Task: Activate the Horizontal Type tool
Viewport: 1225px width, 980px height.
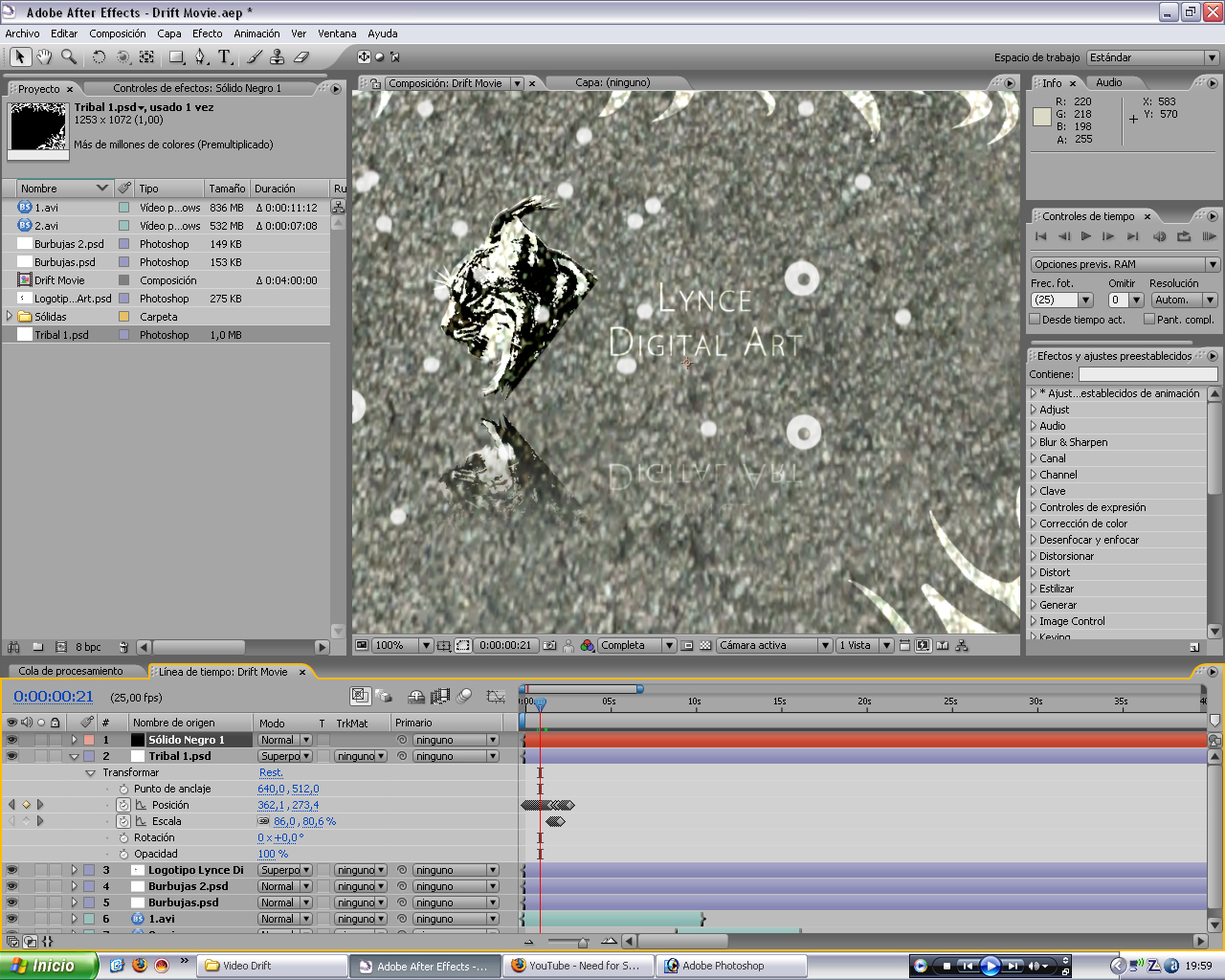Action: [x=224, y=57]
